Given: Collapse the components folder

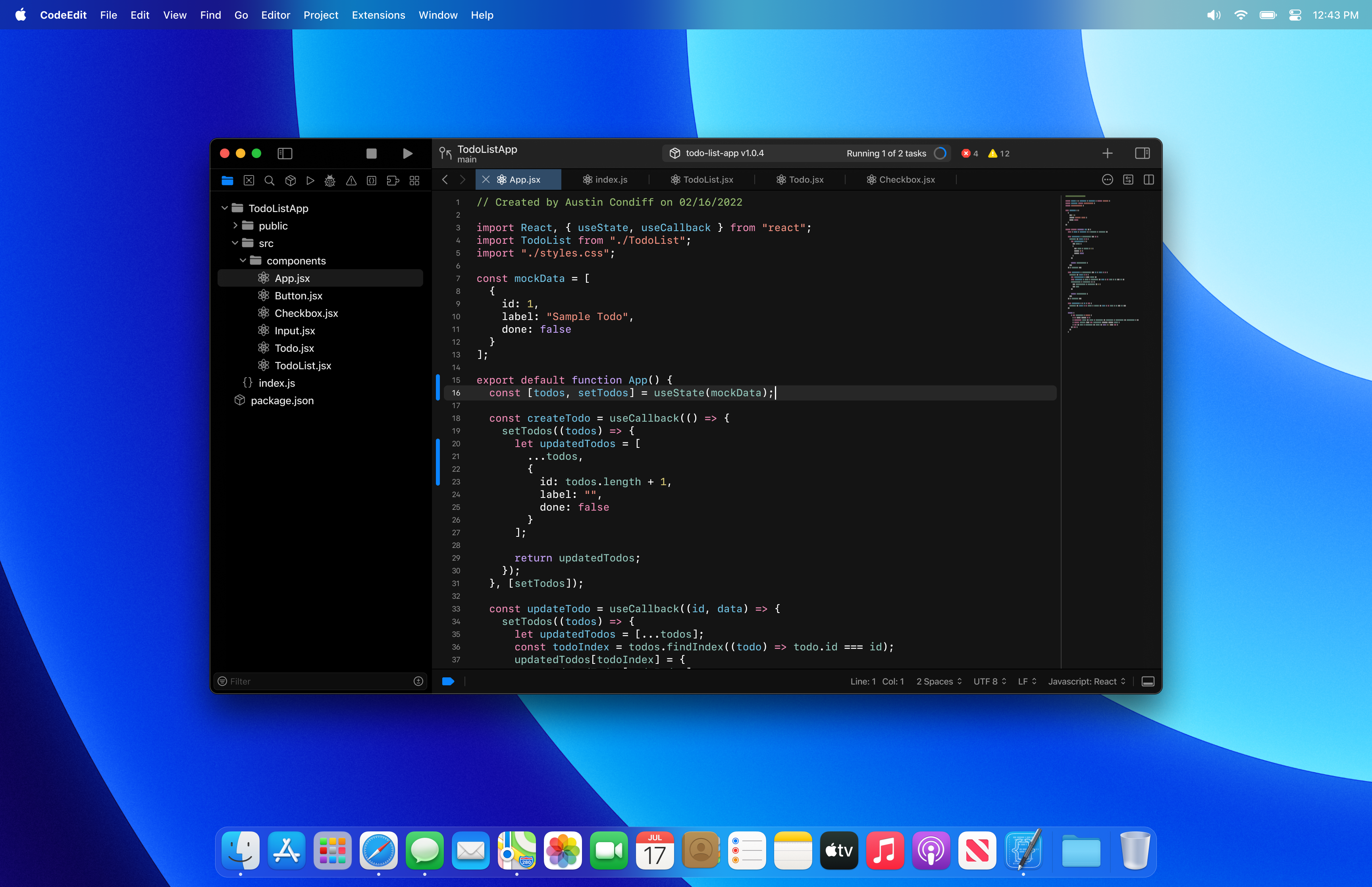Looking at the screenshot, I should (243, 261).
